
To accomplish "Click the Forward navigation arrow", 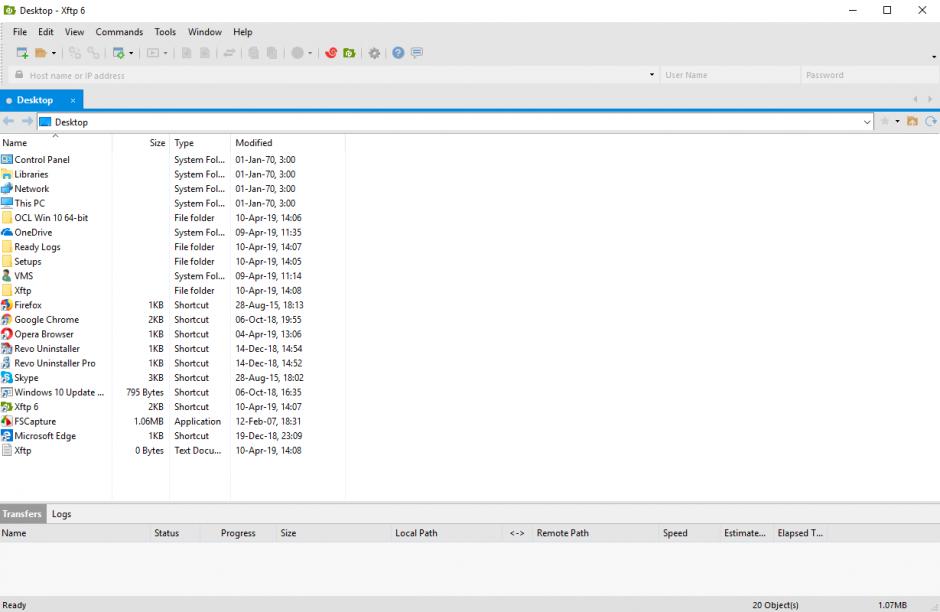I will click(27, 122).
